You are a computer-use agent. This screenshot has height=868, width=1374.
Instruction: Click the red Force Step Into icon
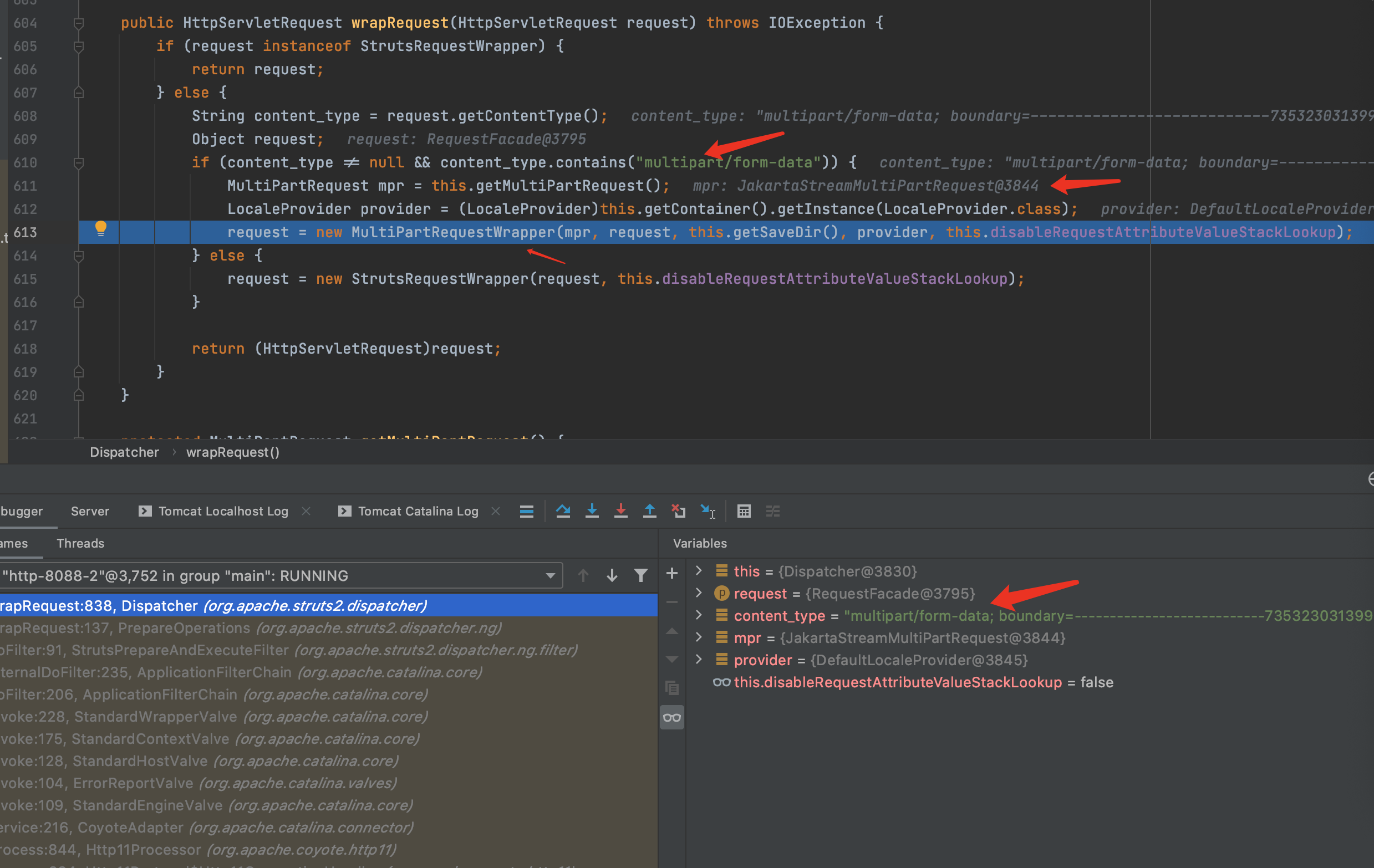[621, 511]
